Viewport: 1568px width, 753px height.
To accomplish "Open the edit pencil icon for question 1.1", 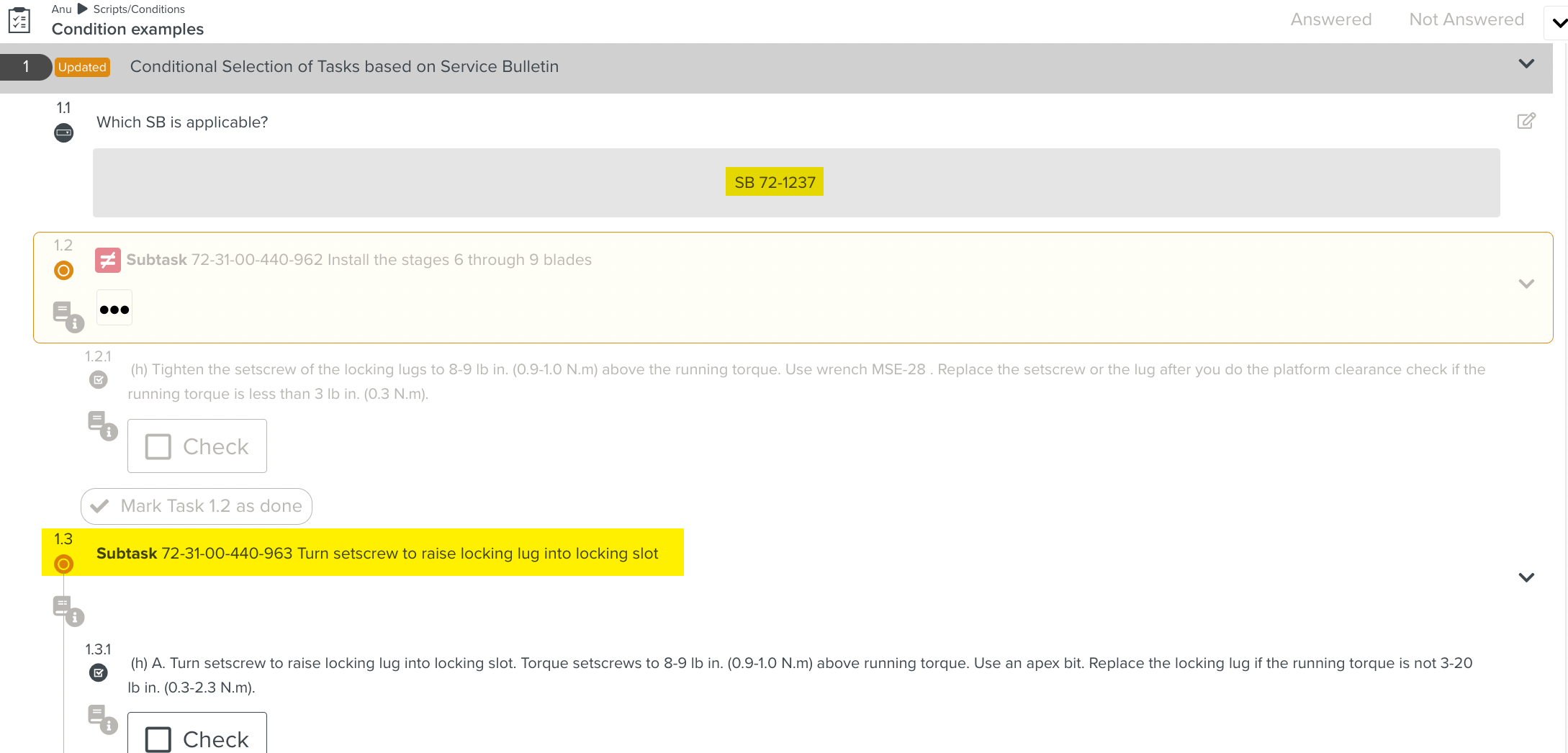I will click(x=1526, y=121).
